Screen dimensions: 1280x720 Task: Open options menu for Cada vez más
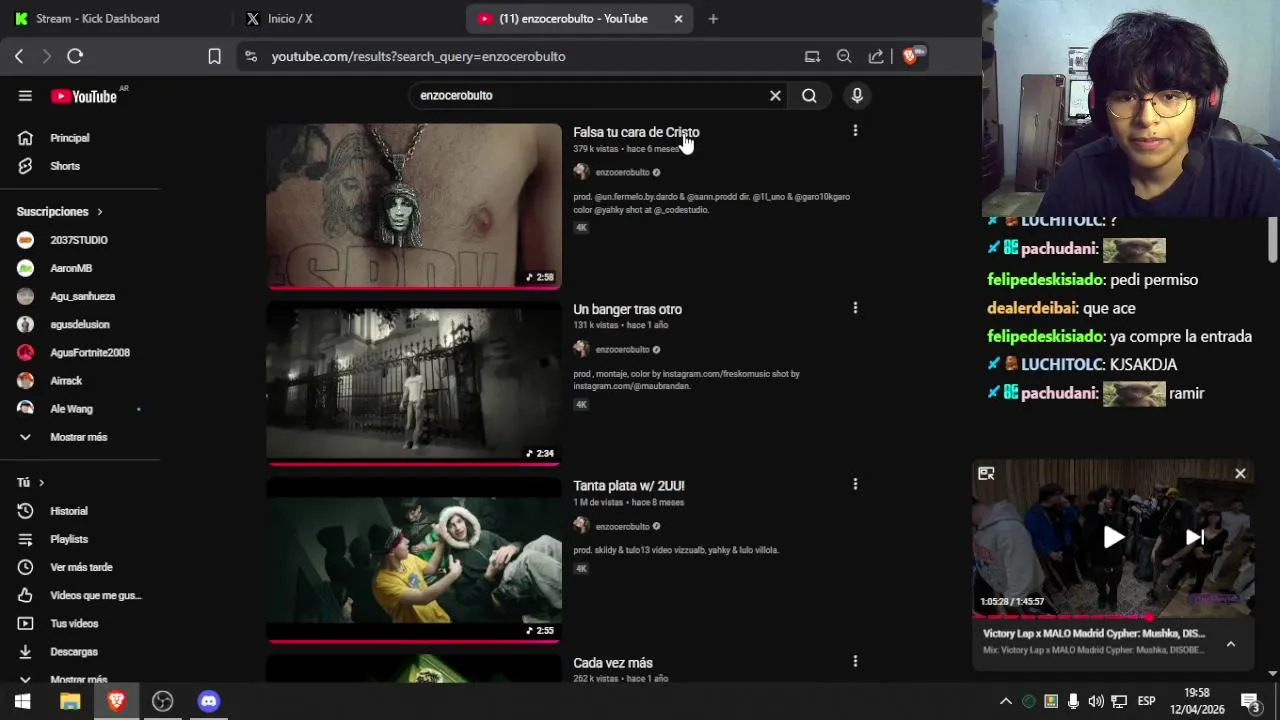point(855,661)
